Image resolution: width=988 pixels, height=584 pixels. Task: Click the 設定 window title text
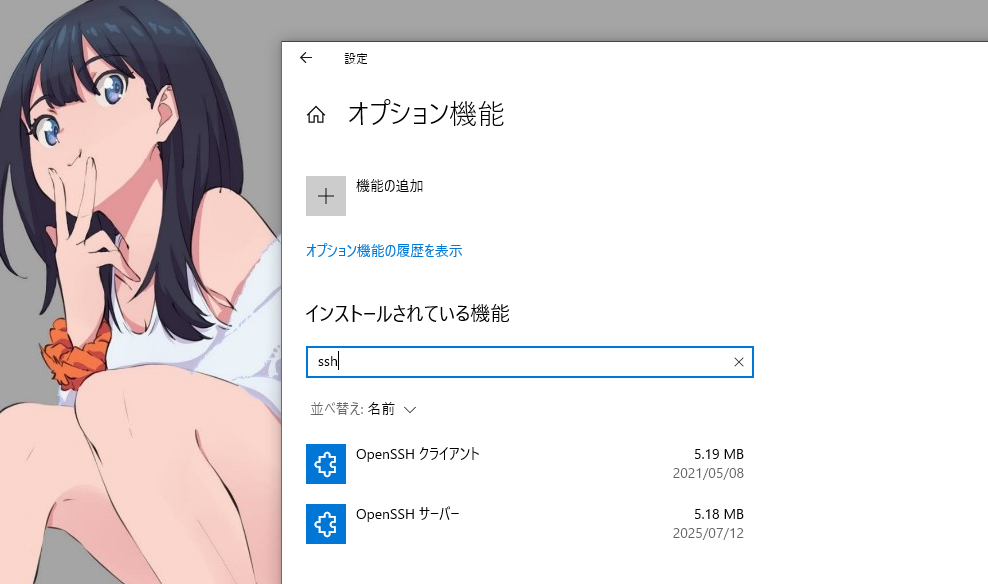tap(356, 58)
